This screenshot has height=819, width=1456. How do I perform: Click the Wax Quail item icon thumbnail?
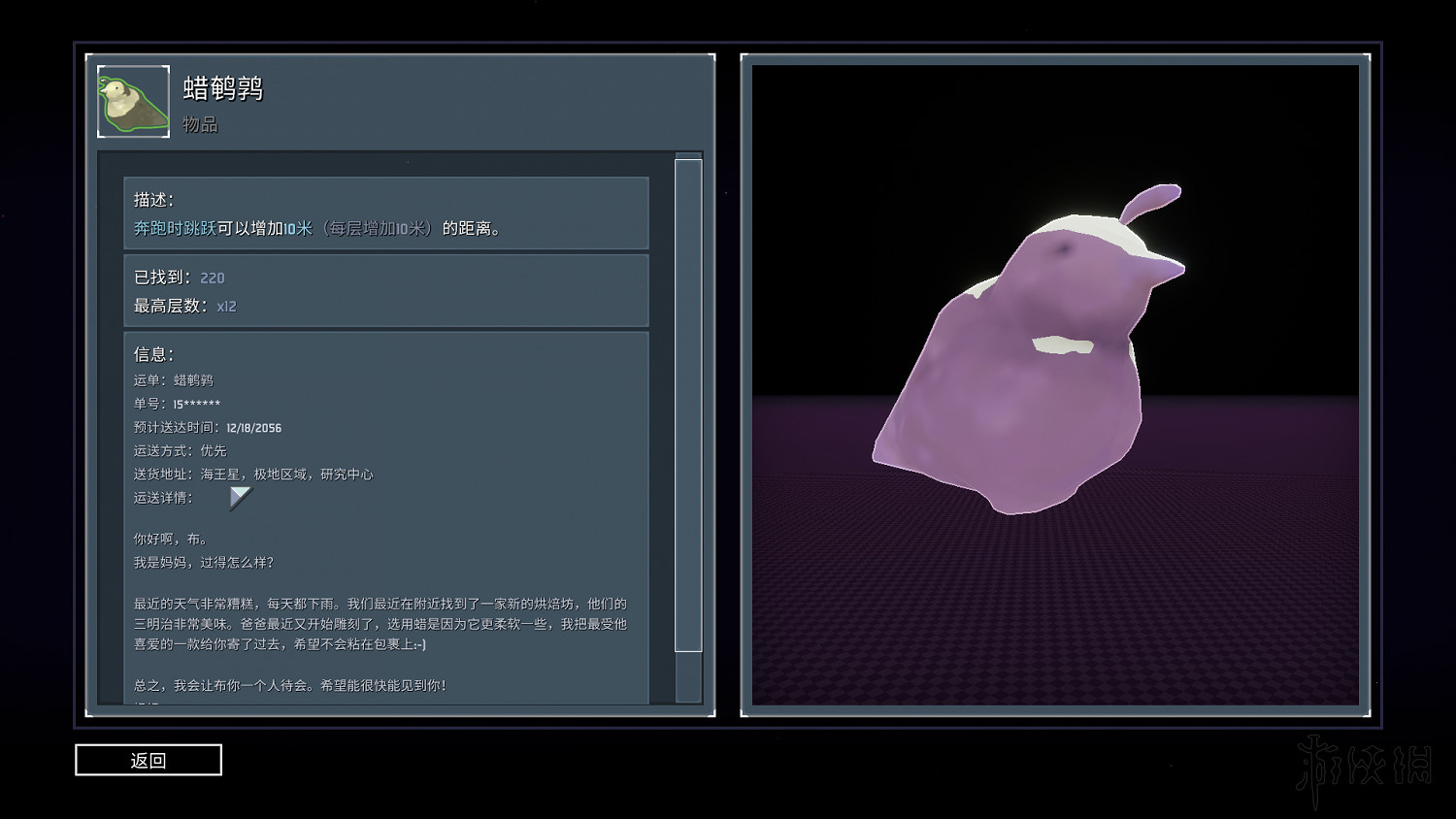134,102
